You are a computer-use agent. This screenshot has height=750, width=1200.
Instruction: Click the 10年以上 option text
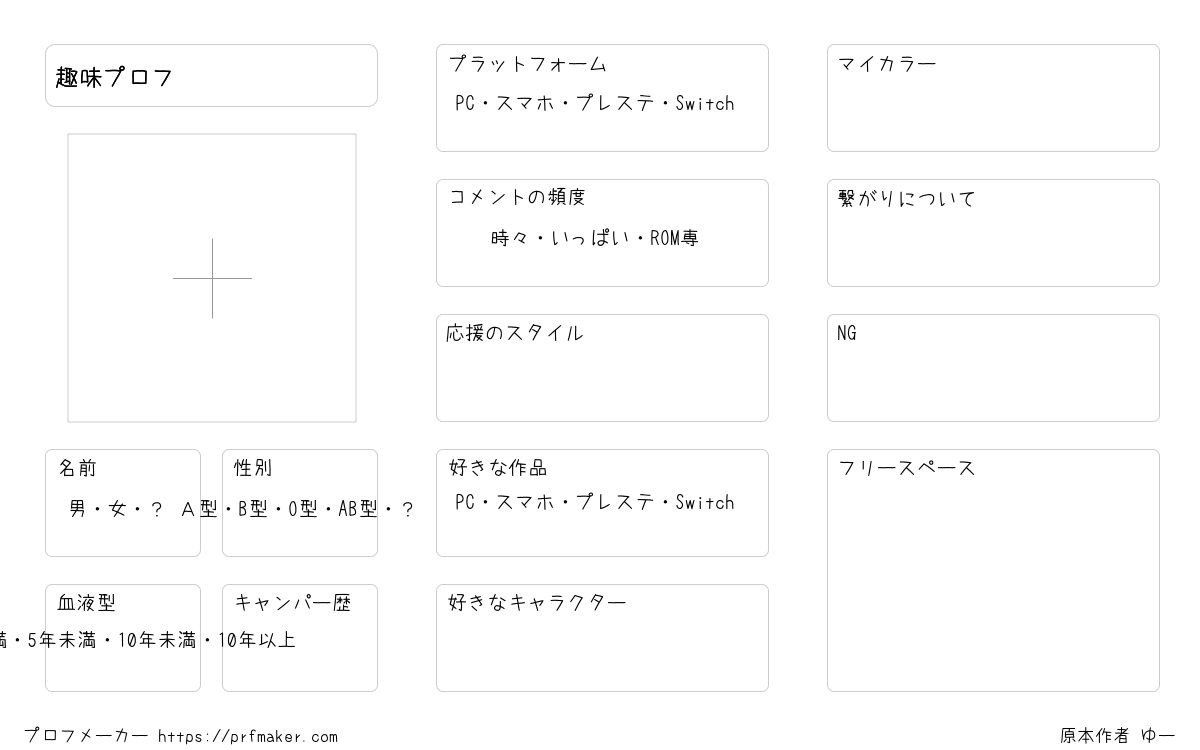pos(257,640)
